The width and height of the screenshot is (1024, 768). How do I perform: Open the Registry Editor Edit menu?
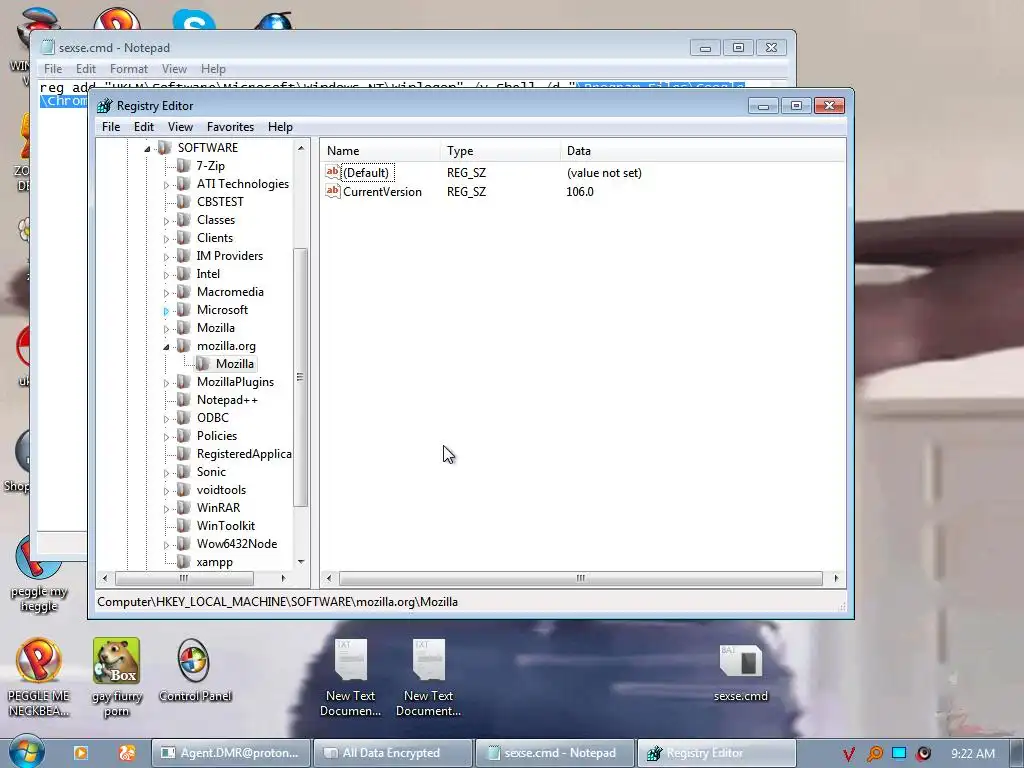[x=144, y=127]
